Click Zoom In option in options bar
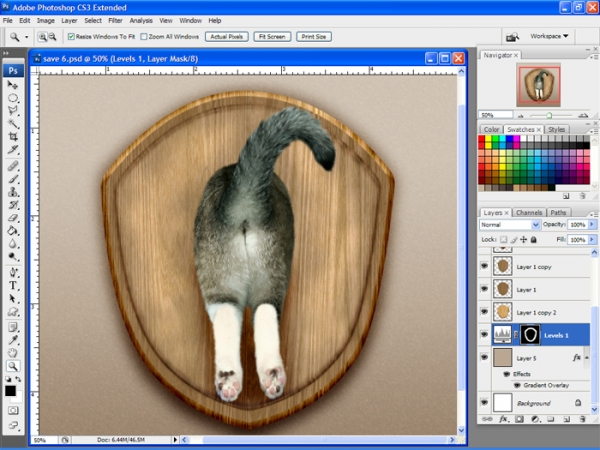Screen dimensions: 600x450 (42, 37)
